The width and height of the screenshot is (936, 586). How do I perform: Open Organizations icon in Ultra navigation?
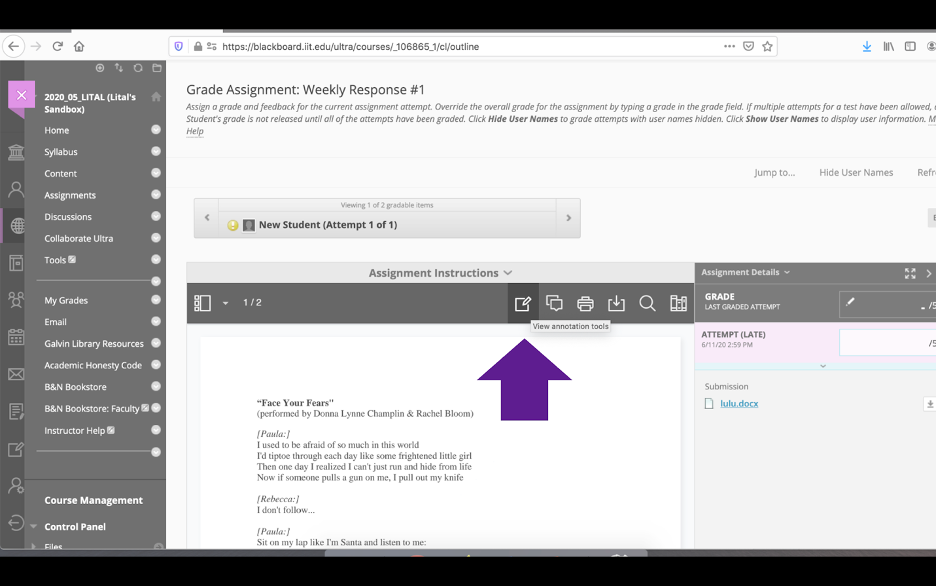click(x=16, y=263)
